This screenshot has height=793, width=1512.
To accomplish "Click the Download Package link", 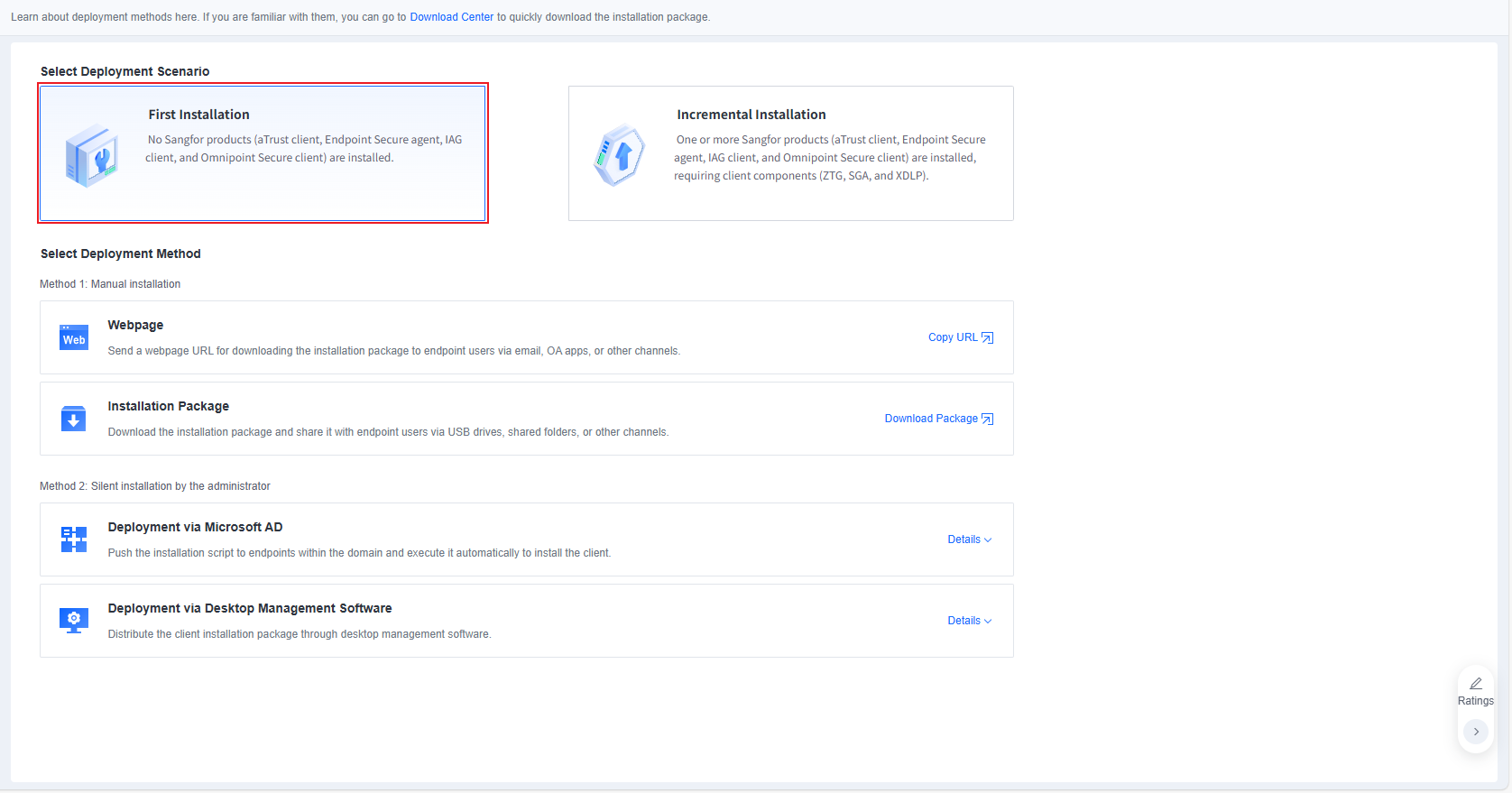I will click(931, 419).
